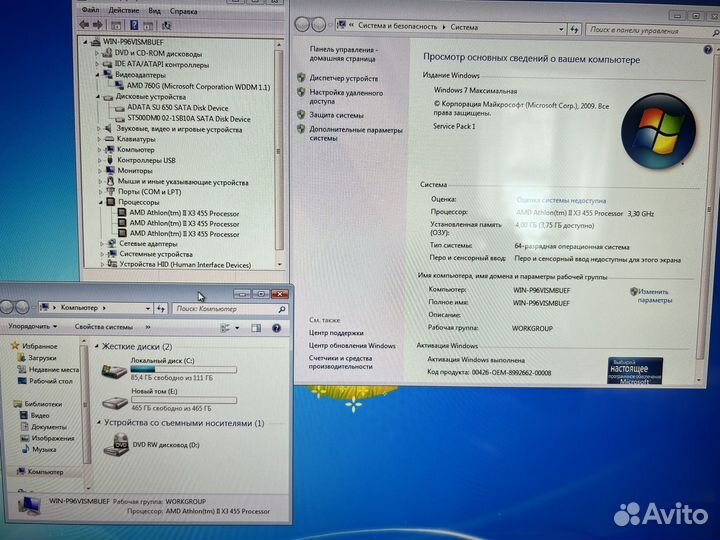Screen dimensions: 720x540
Task: Click Изменить параметры link
Action: point(654,296)
